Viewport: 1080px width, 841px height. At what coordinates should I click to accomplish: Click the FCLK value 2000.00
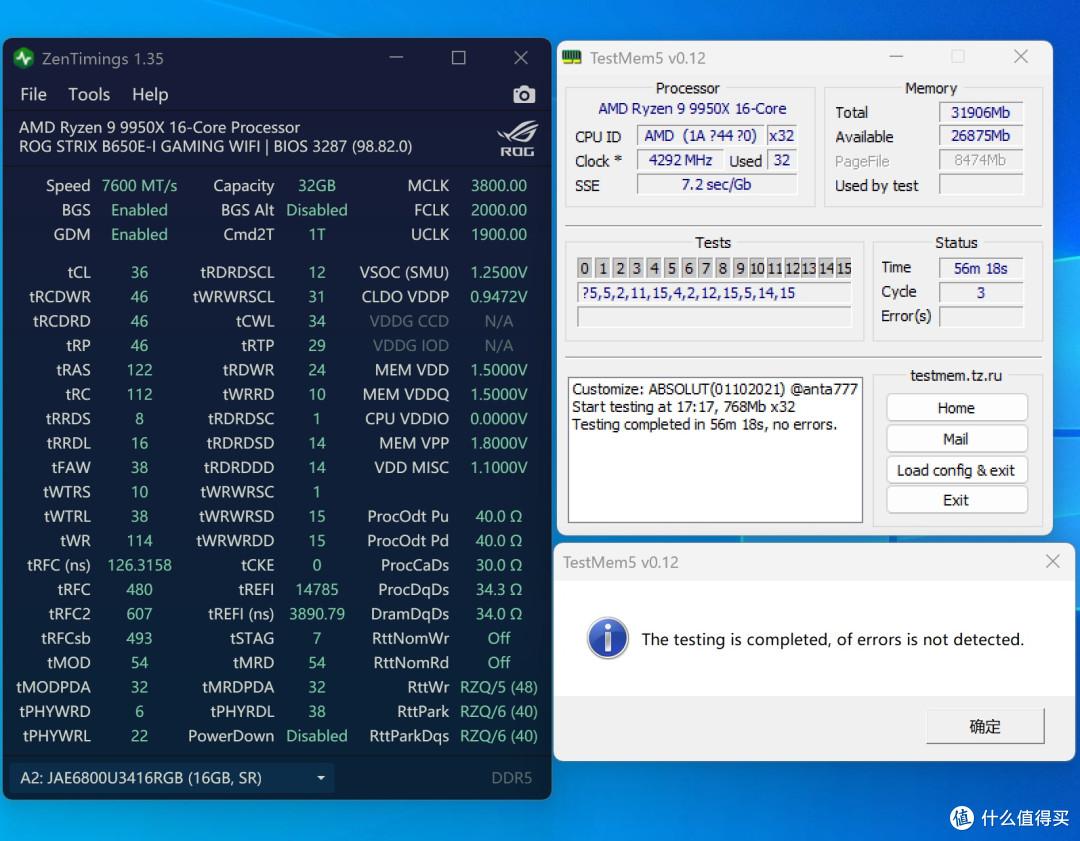pyautogui.click(x=499, y=210)
